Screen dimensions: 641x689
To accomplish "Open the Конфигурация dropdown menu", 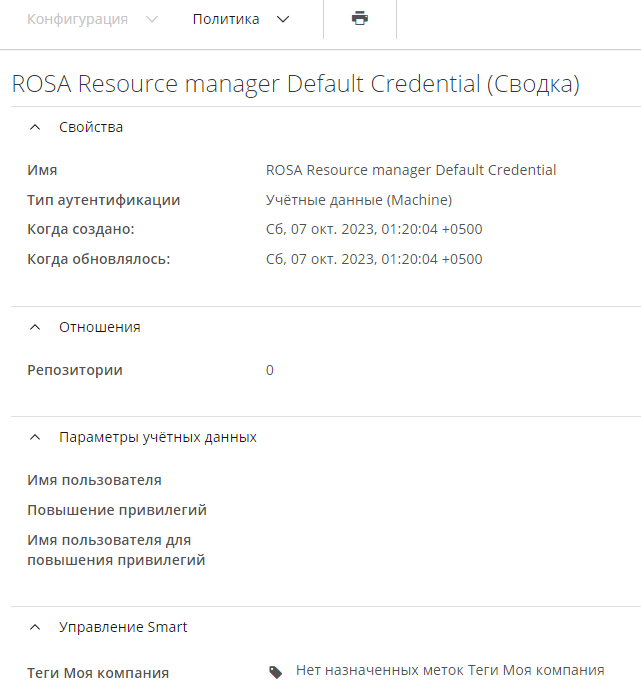I will 92,19.
